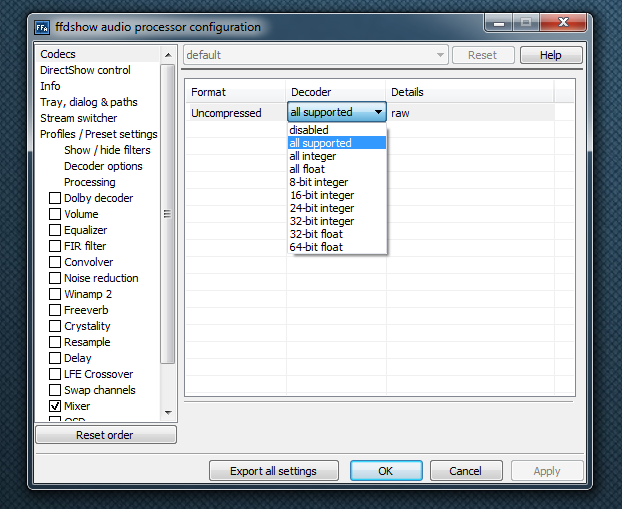
Task: Click Export all settings button
Action: coord(274,471)
